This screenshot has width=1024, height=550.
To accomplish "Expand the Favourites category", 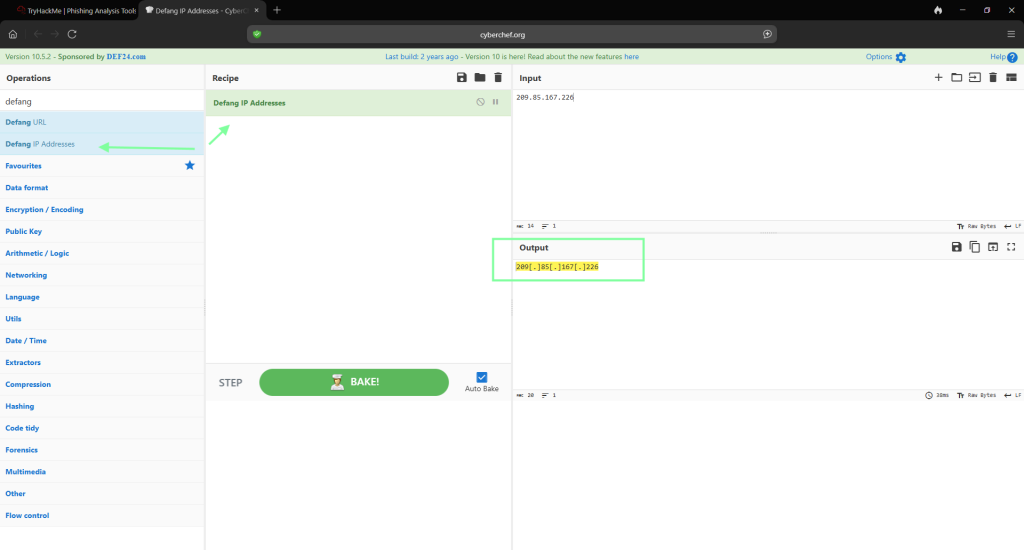I will tap(24, 166).
